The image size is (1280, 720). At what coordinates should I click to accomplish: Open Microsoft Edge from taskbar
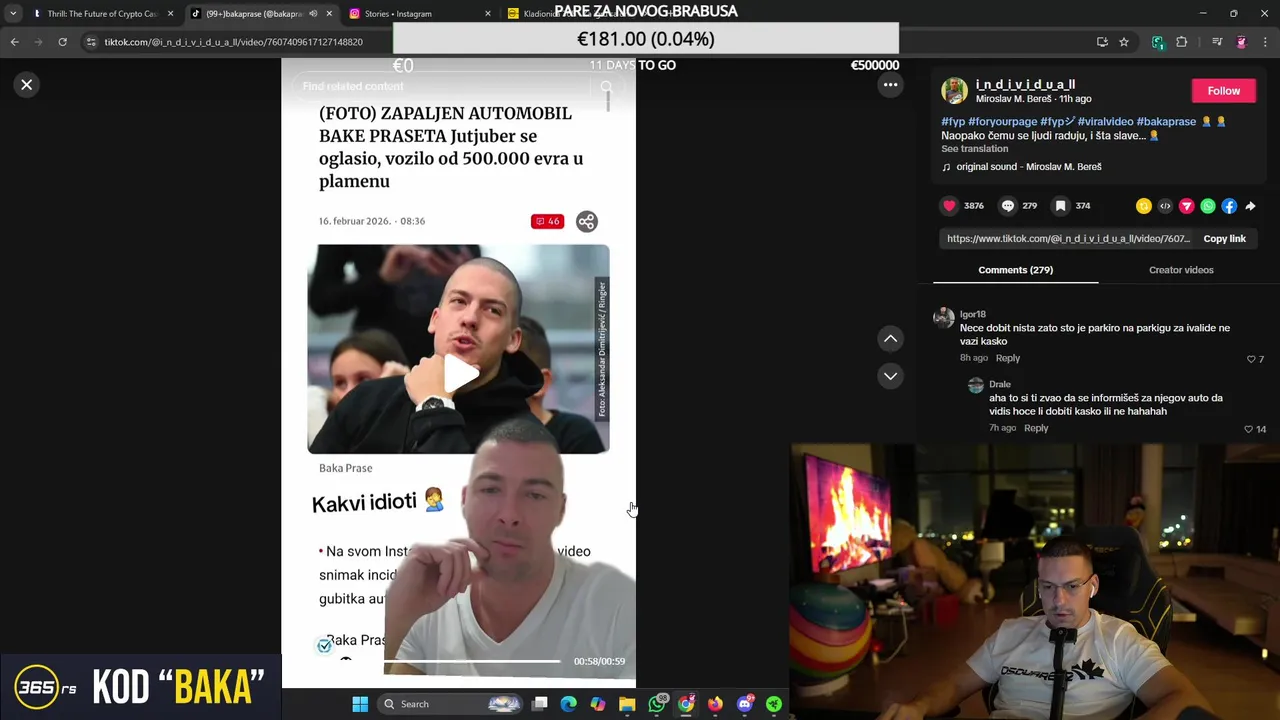pos(569,704)
